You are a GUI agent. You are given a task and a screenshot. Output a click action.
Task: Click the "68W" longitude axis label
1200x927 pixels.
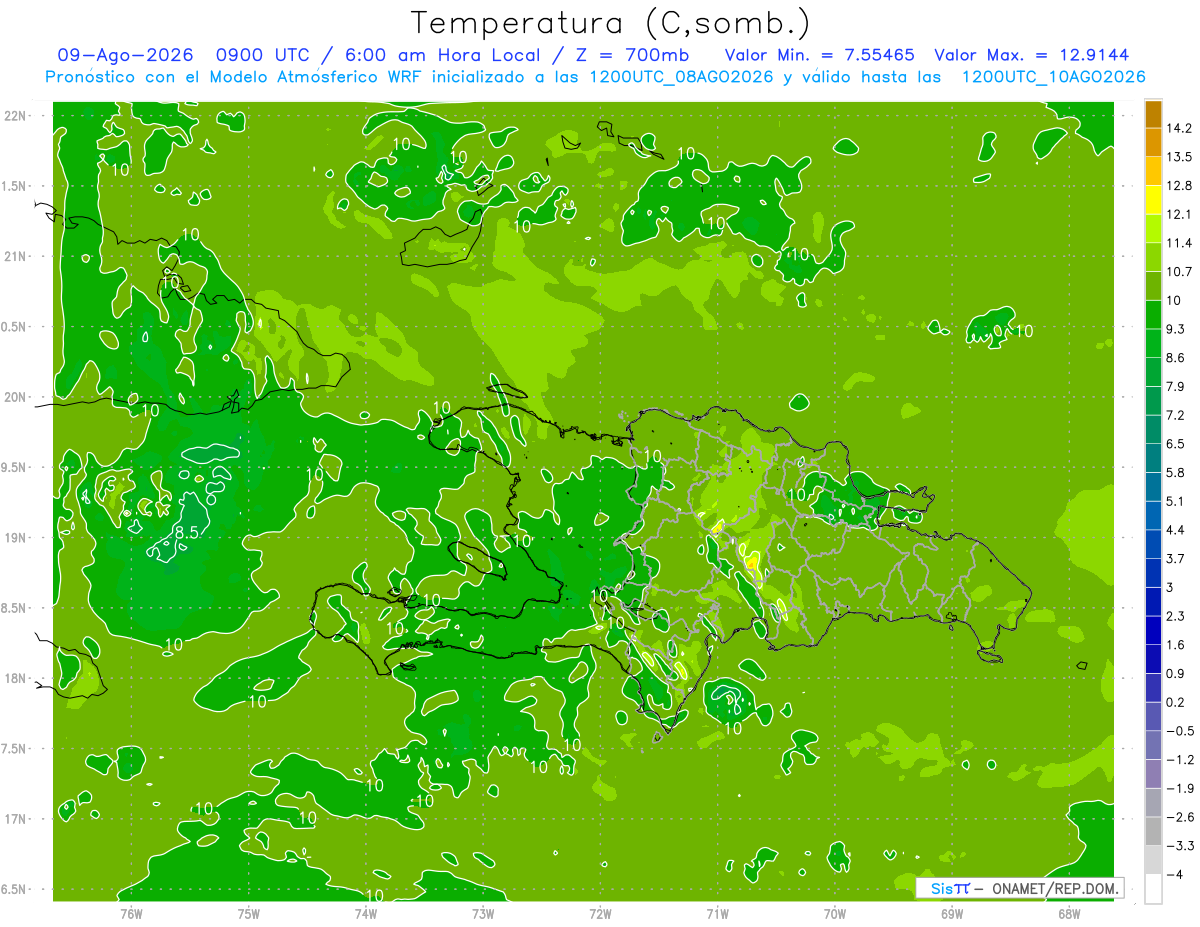coord(1069,913)
